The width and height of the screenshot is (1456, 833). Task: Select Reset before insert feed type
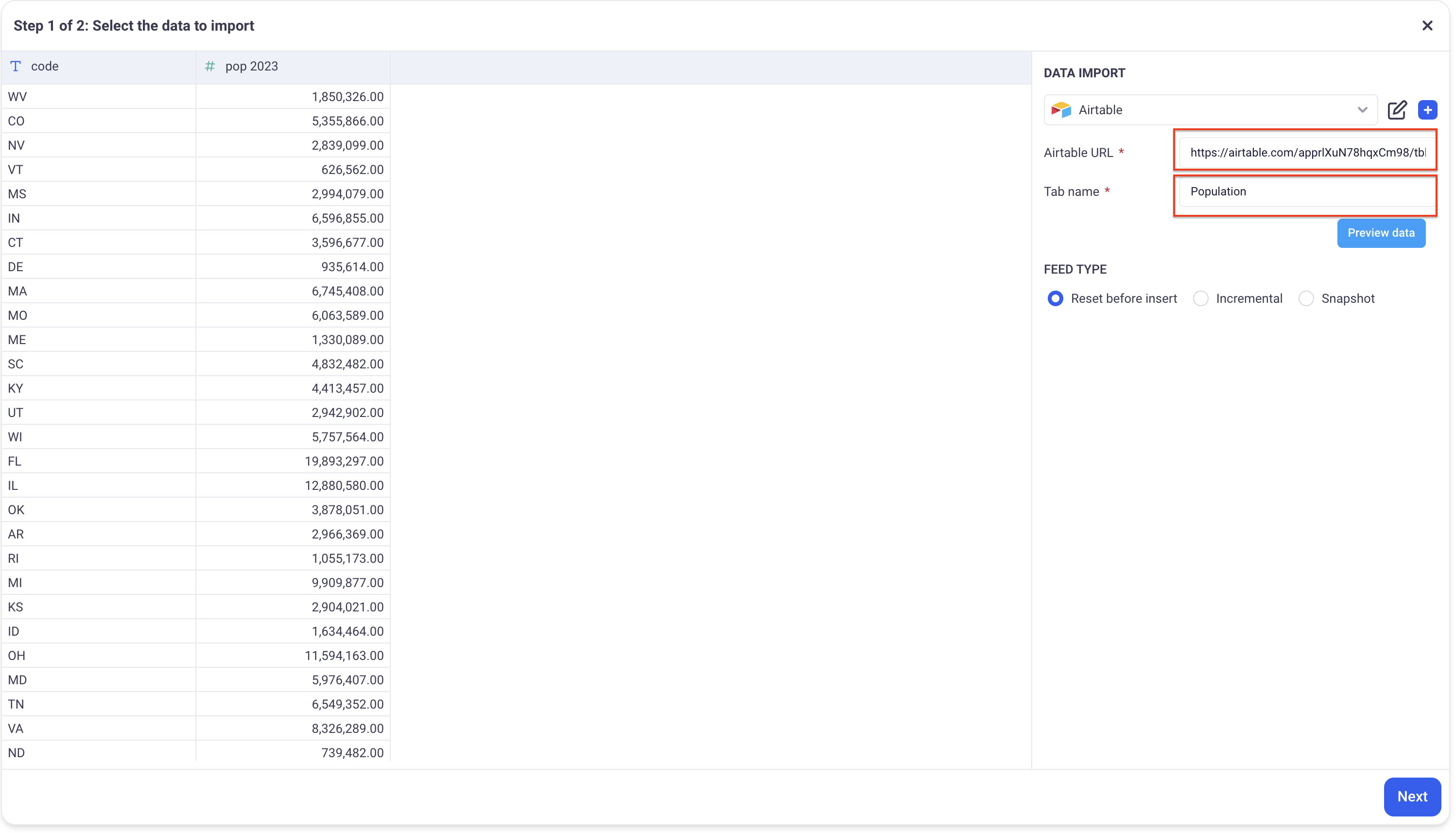(x=1055, y=298)
